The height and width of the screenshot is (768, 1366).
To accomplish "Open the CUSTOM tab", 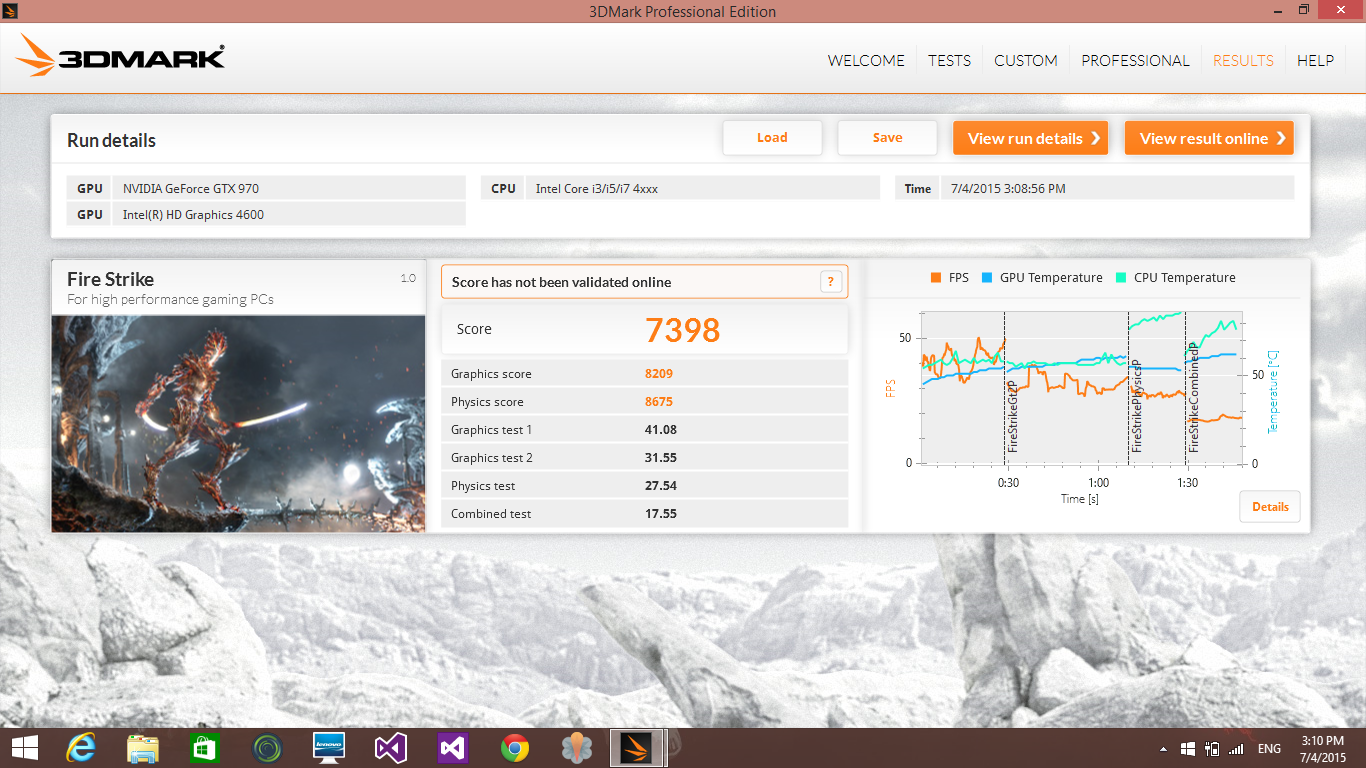I will coord(1025,60).
